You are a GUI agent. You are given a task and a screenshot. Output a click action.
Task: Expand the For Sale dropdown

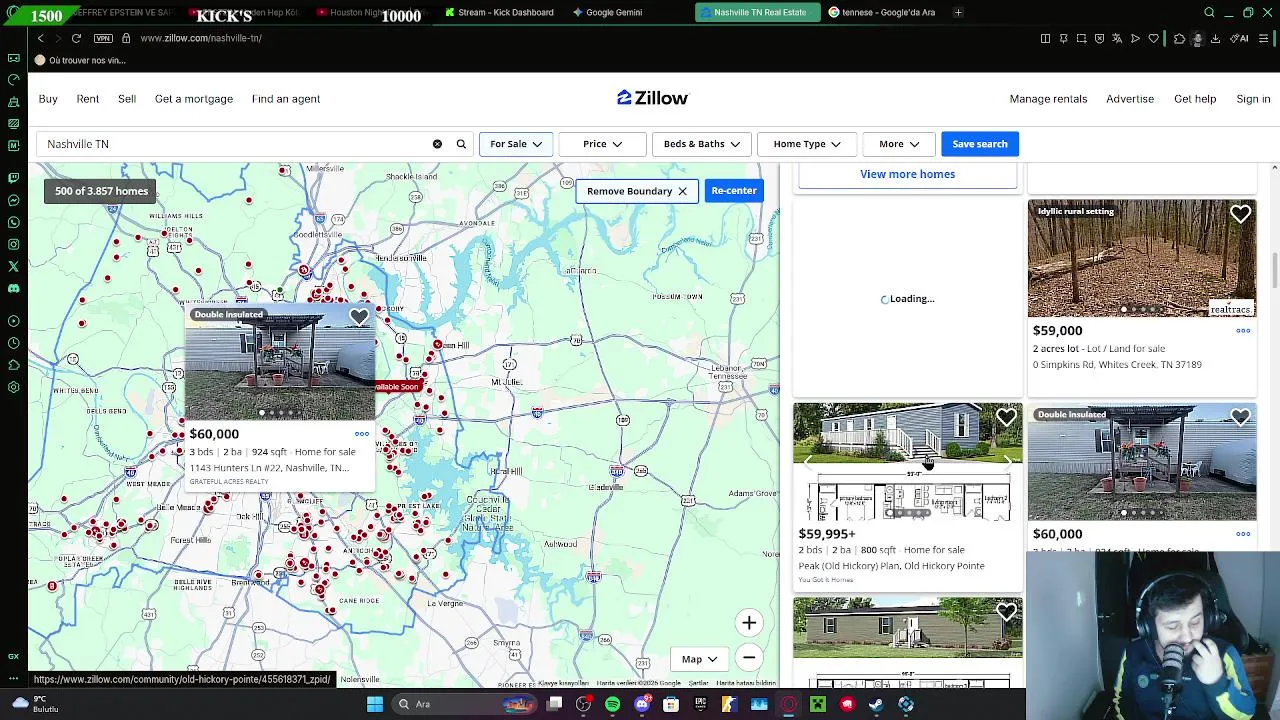[515, 144]
